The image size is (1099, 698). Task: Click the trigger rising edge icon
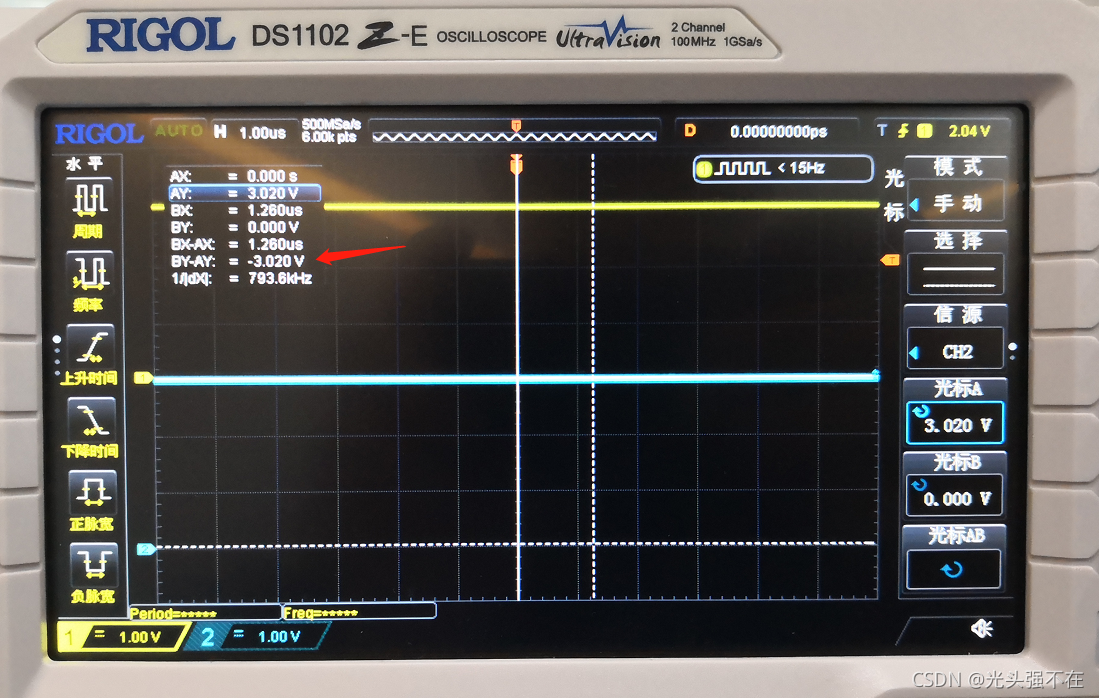[x=903, y=130]
